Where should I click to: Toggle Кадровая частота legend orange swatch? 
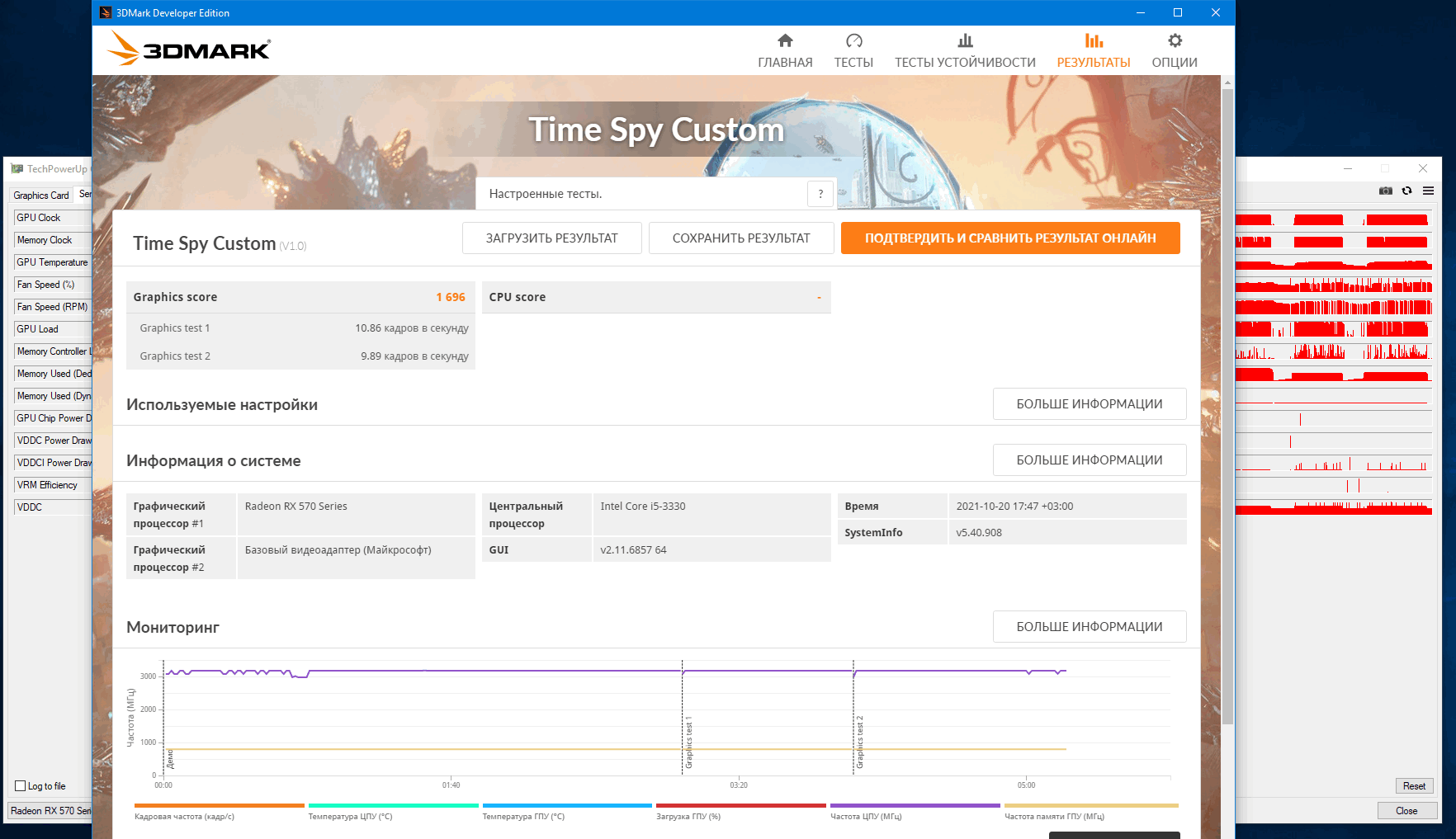pyautogui.click(x=220, y=805)
